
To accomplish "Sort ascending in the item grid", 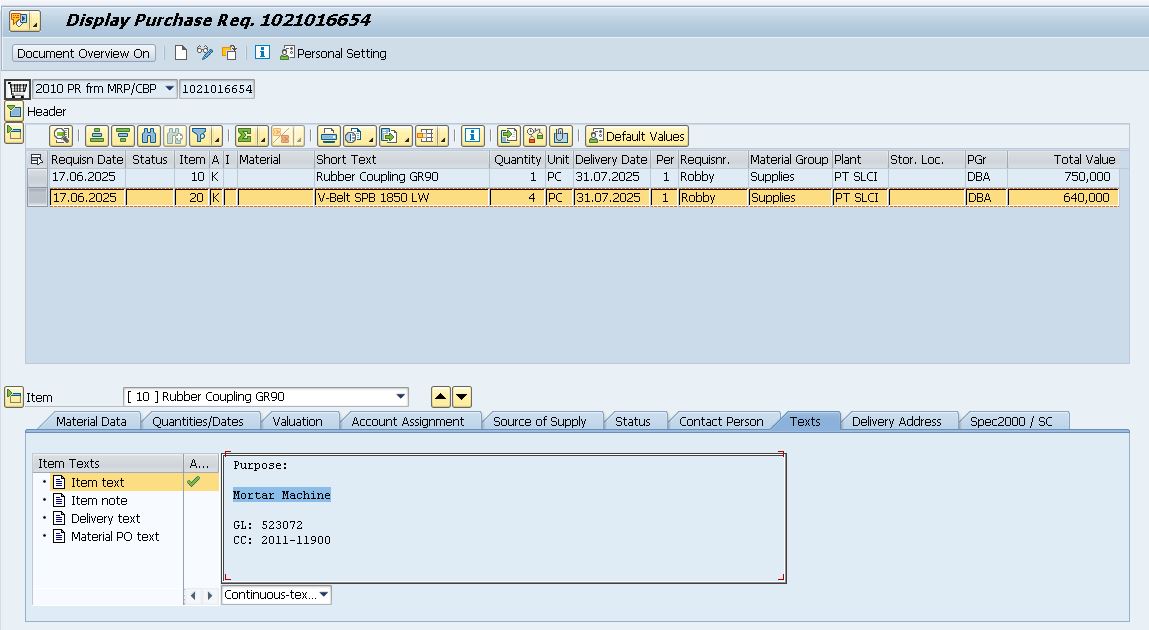I will pyautogui.click(x=97, y=136).
